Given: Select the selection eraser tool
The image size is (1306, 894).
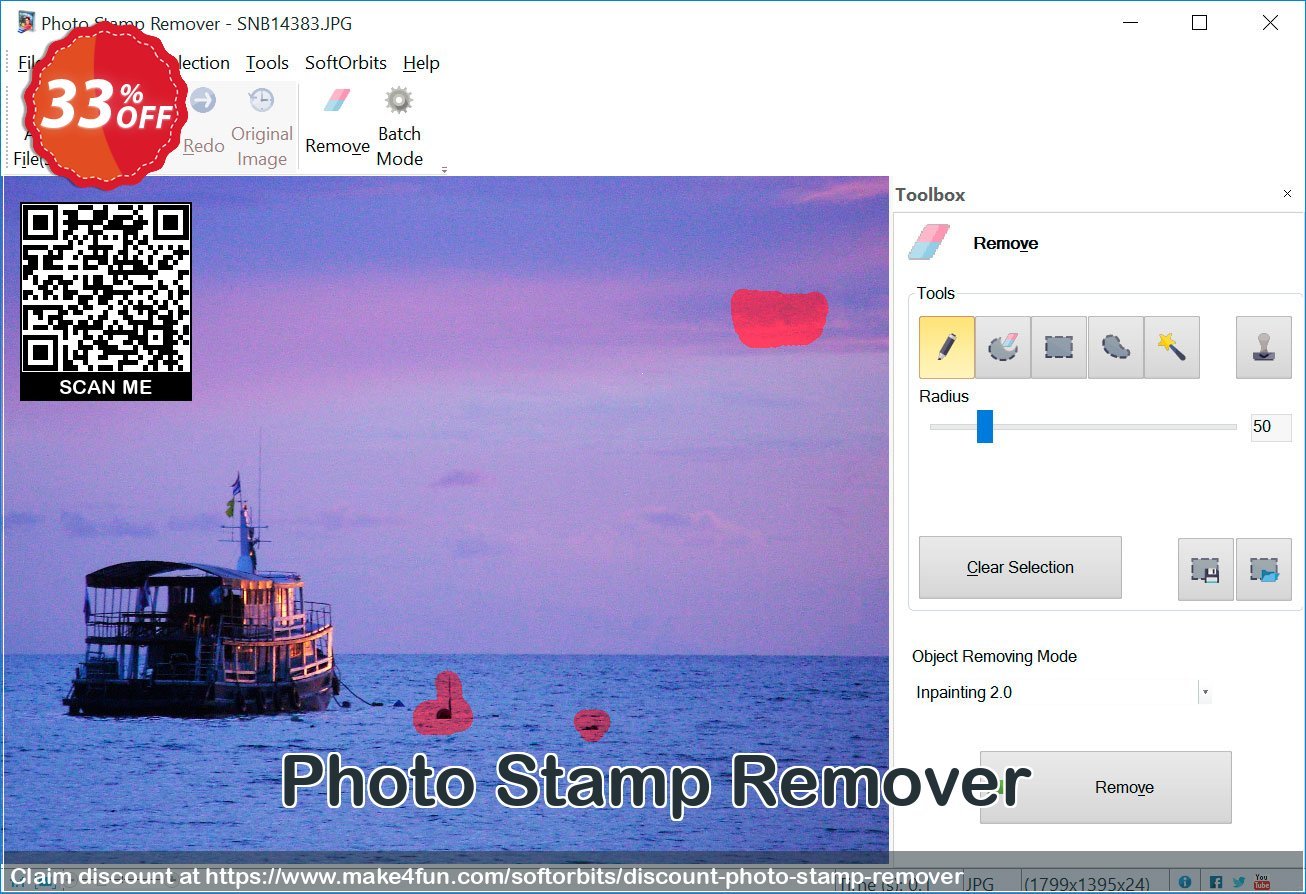Looking at the screenshot, I should 1002,347.
